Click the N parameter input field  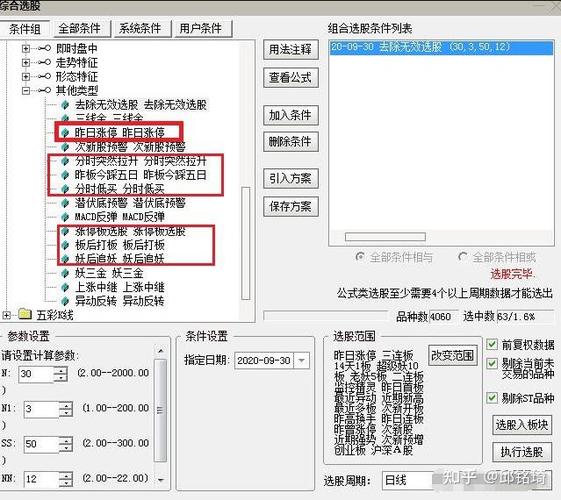click(36, 374)
